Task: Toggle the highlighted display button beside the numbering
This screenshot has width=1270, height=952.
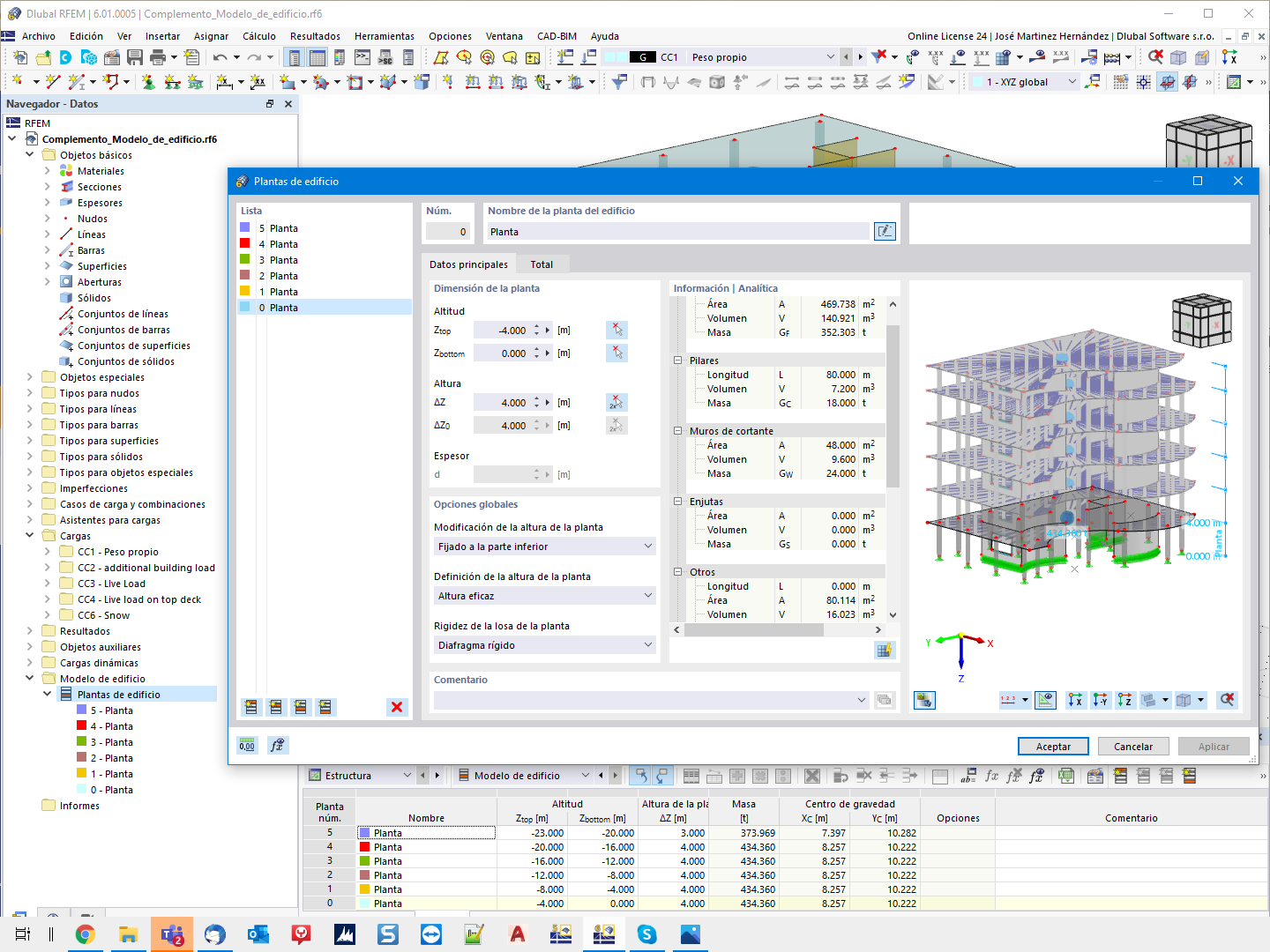Action: [1045, 700]
